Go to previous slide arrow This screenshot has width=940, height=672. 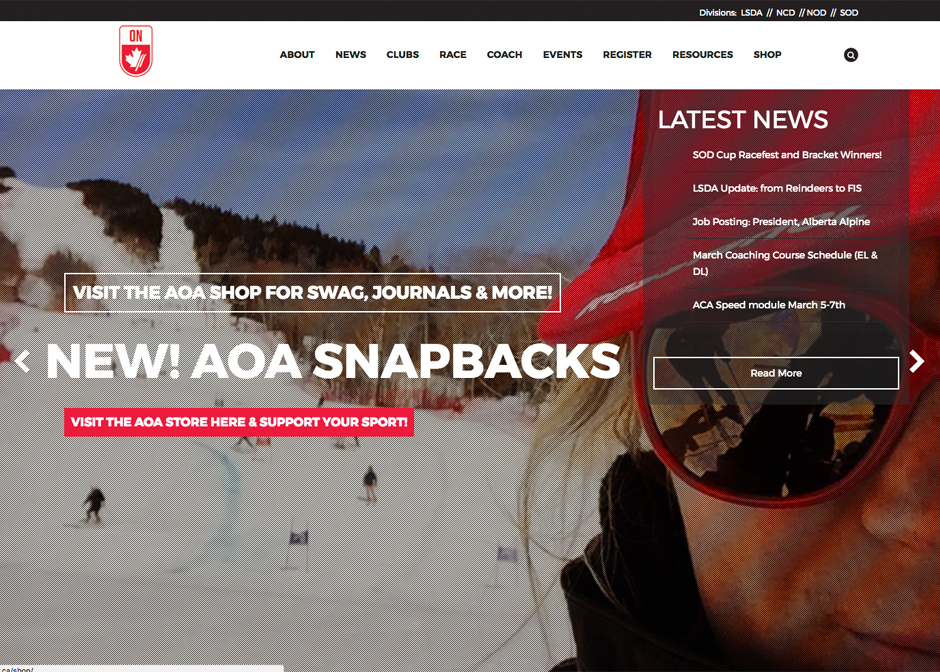click(x=22, y=361)
